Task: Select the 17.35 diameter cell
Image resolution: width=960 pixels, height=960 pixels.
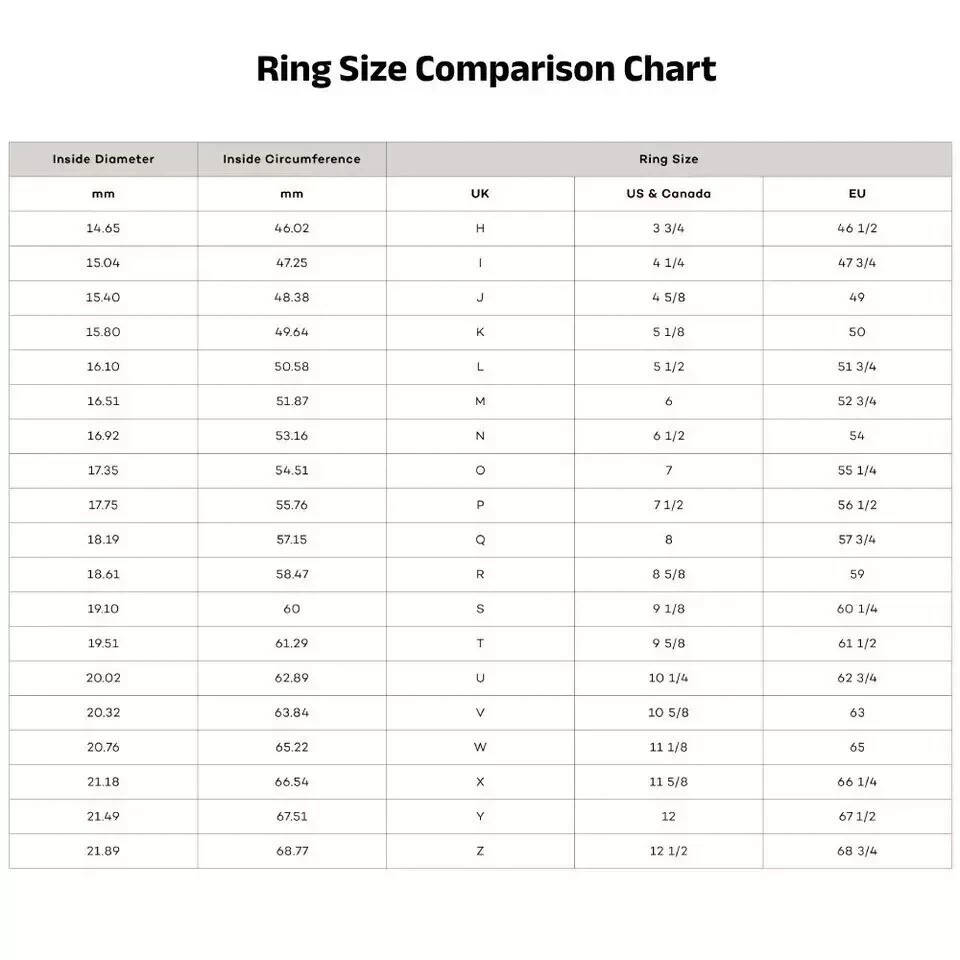Action: 103,471
